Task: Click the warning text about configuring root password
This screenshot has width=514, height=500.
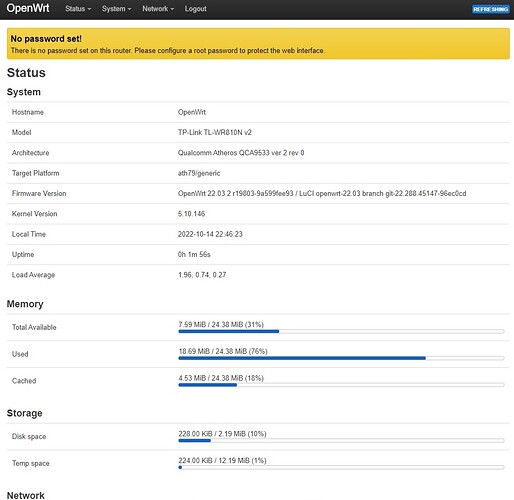Action: click(x=167, y=51)
